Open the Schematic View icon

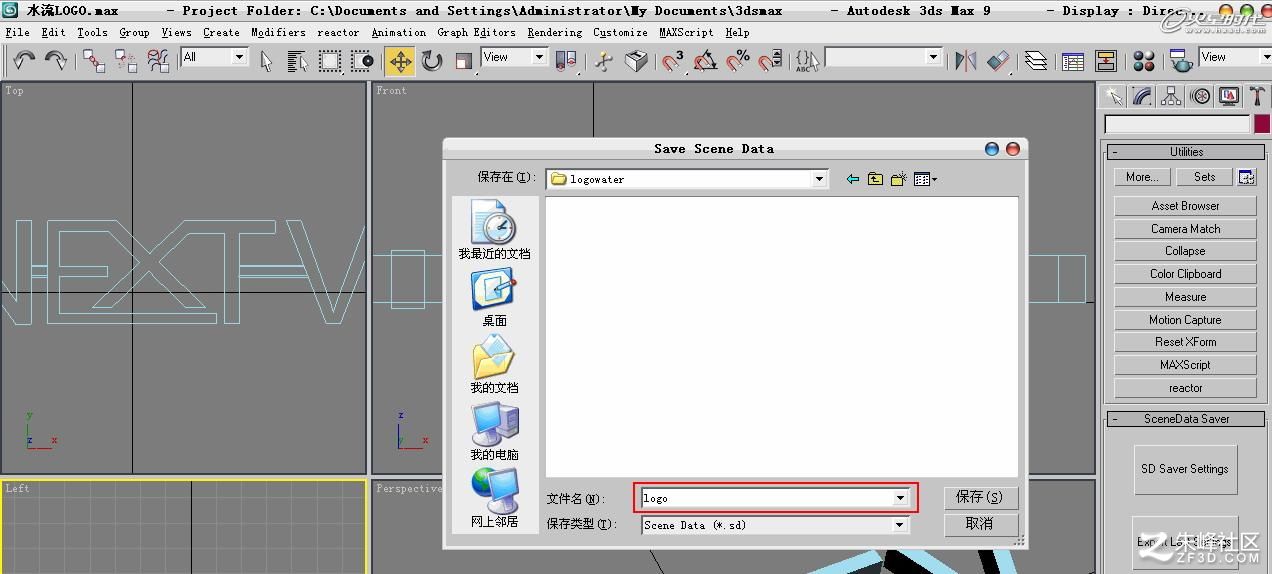pyautogui.click(x=1105, y=61)
